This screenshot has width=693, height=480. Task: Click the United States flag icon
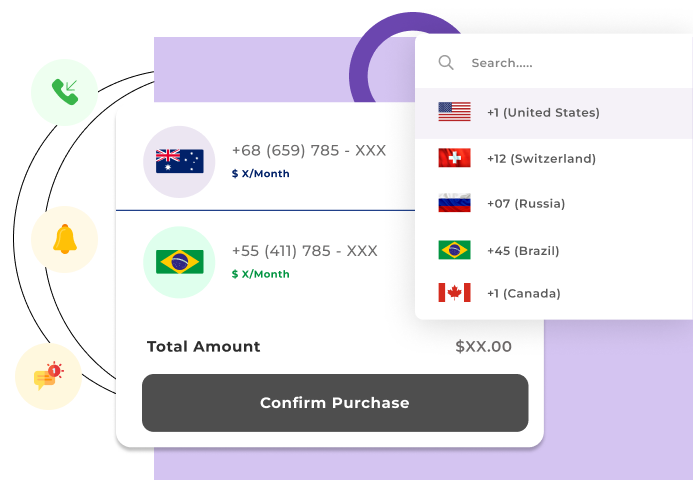click(454, 112)
